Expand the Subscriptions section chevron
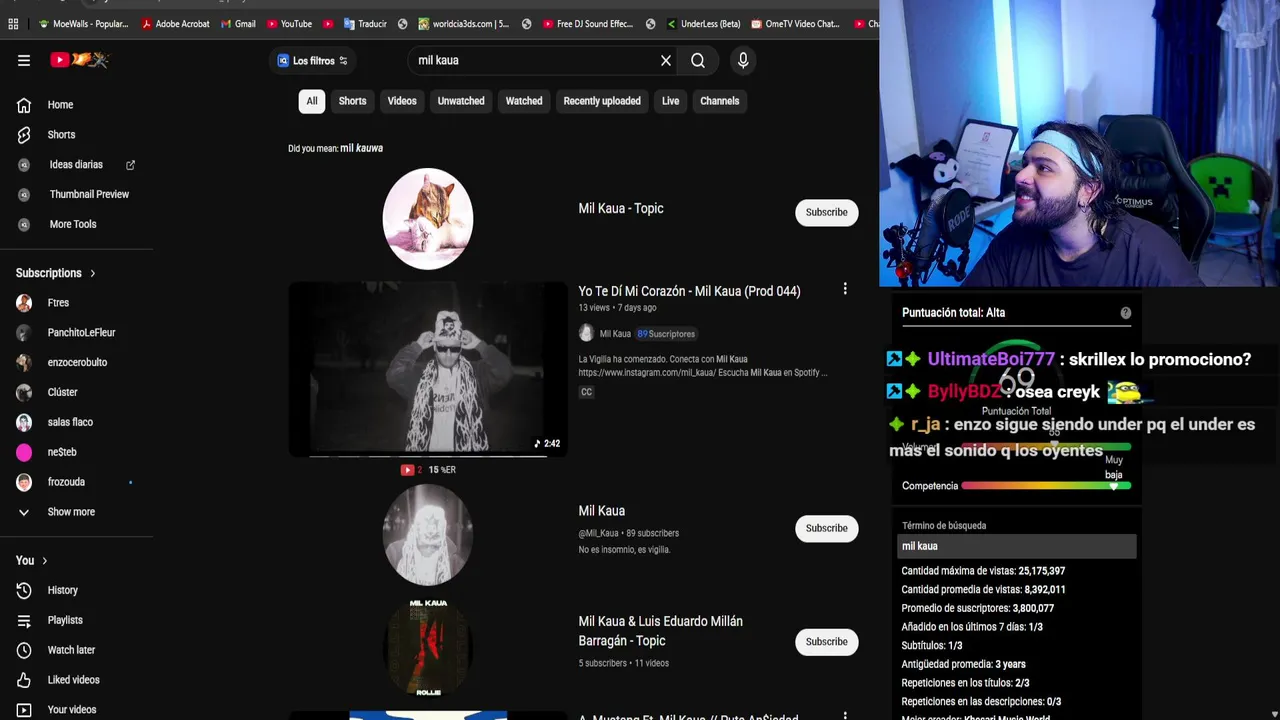The width and height of the screenshot is (1280, 720). tap(93, 273)
